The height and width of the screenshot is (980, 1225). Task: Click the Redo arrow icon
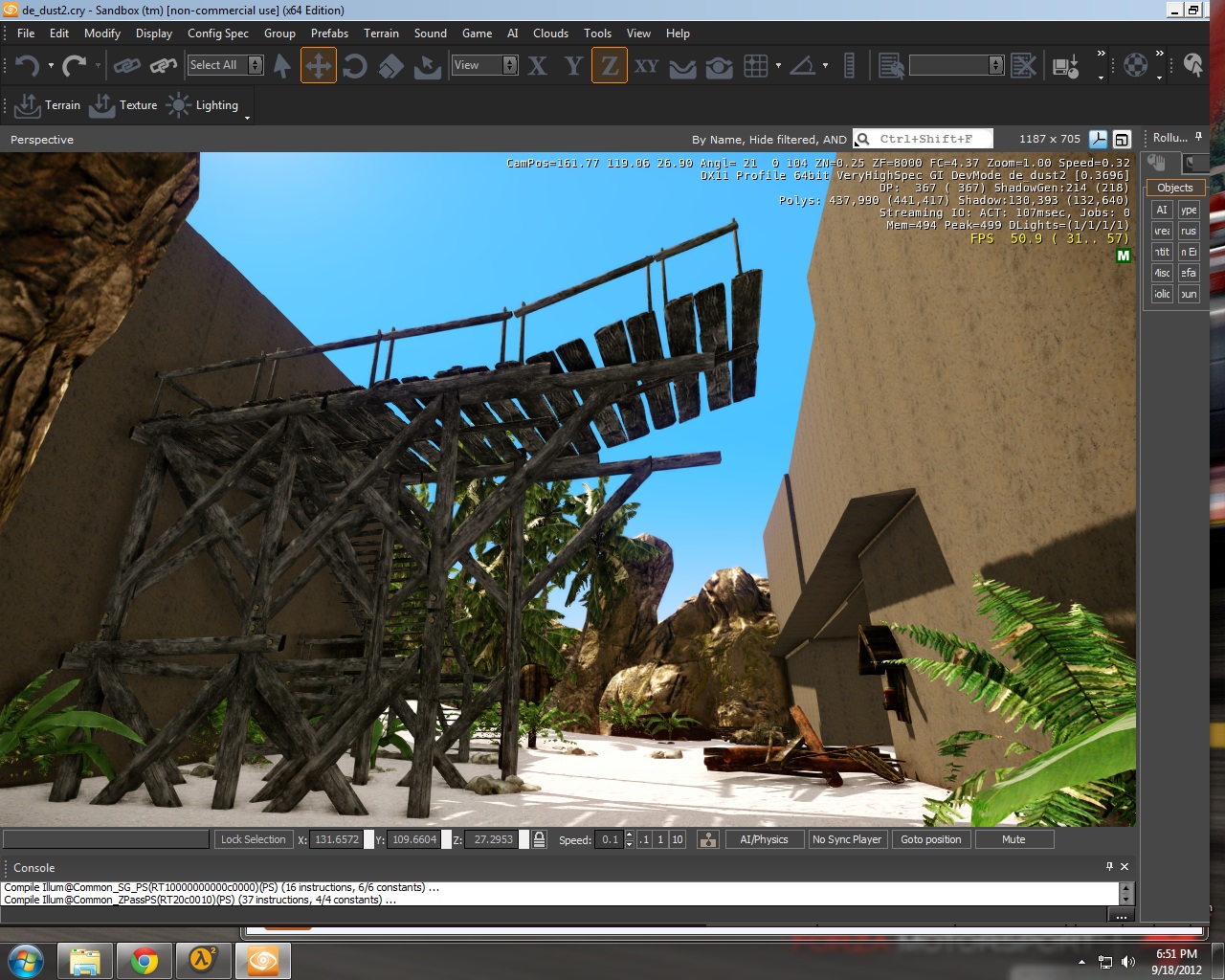[74, 65]
